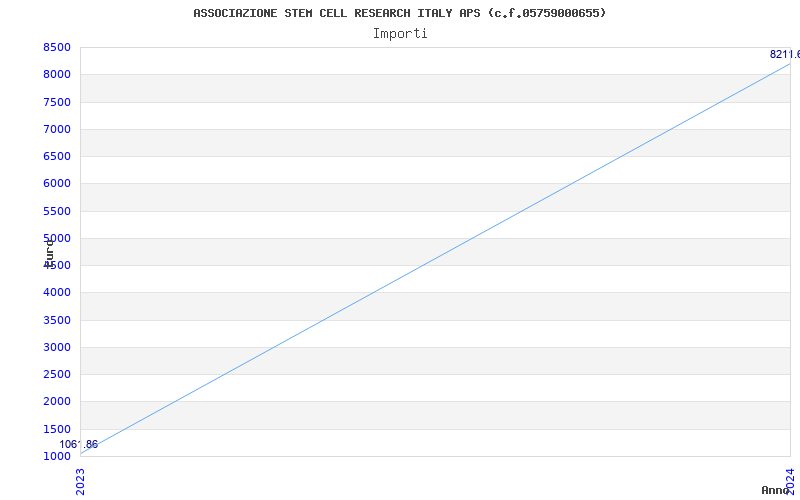This screenshot has width=800, height=500.
Task: Click the Euro axis title
Action: click(x=49, y=253)
